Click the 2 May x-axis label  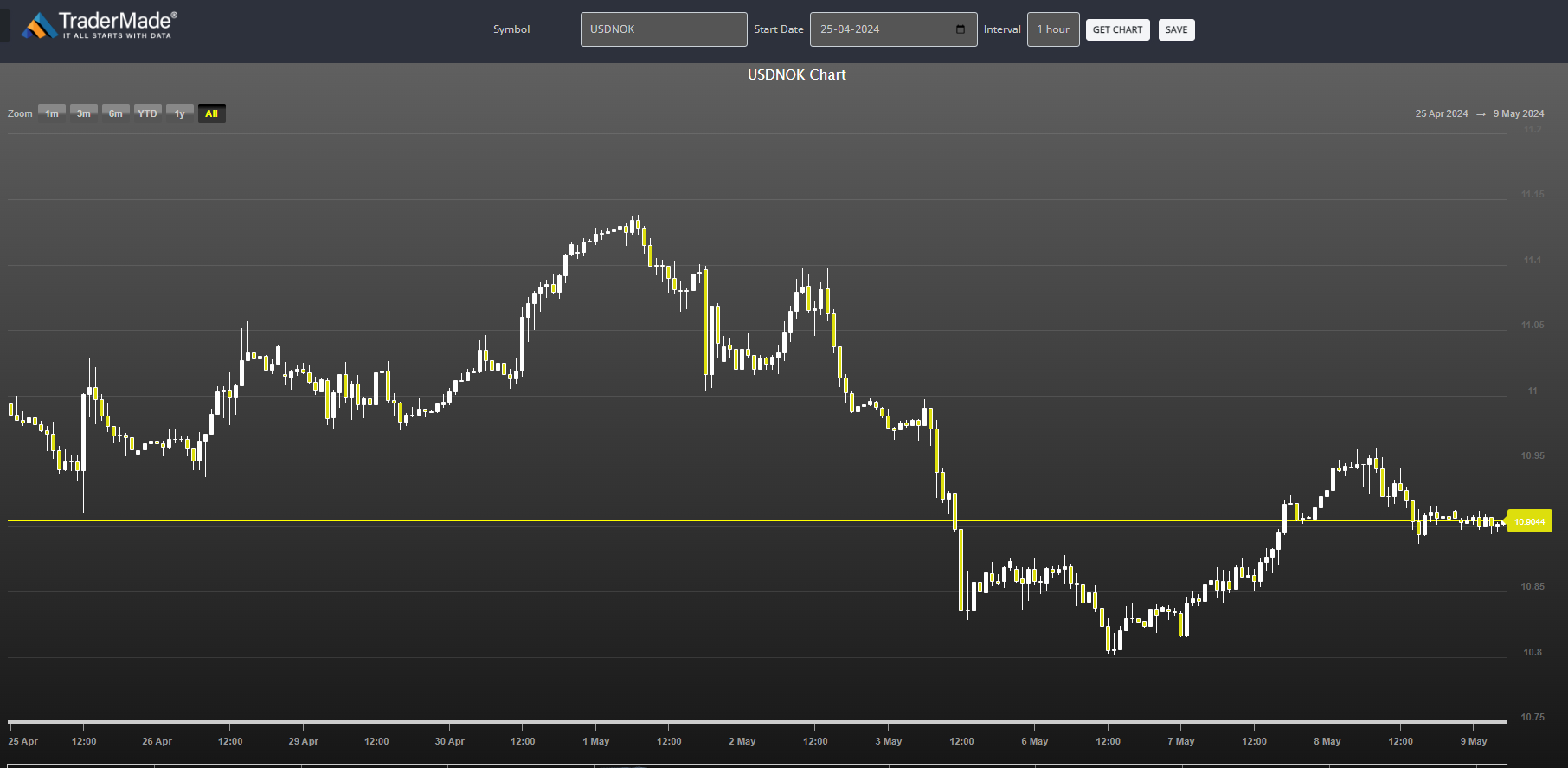742,741
